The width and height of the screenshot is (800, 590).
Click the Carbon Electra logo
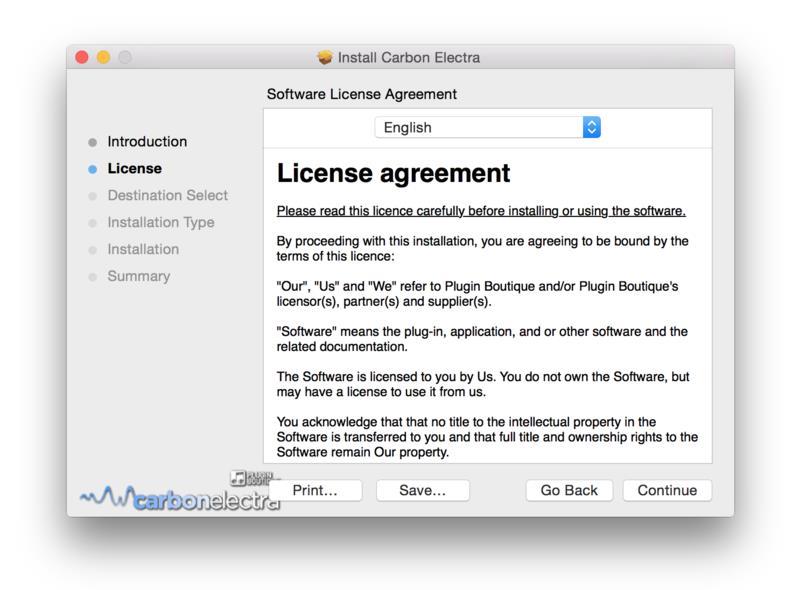tap(180, 498)
